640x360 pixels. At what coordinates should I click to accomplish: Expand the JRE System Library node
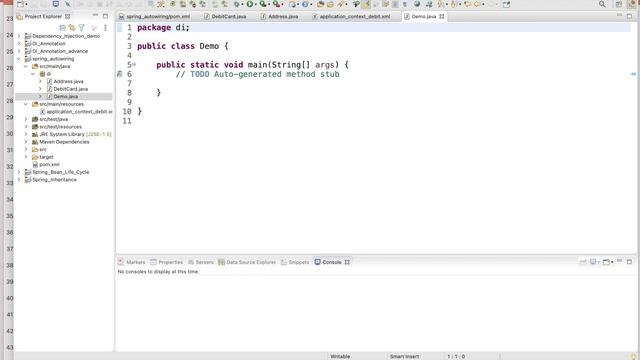[26, 134]
